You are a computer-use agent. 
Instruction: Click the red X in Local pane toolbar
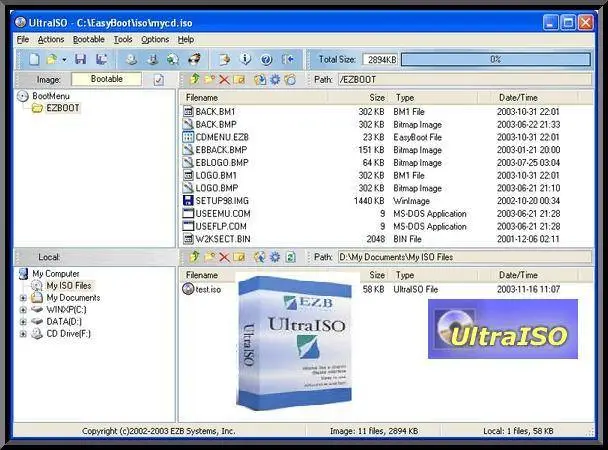click(224, 257)
